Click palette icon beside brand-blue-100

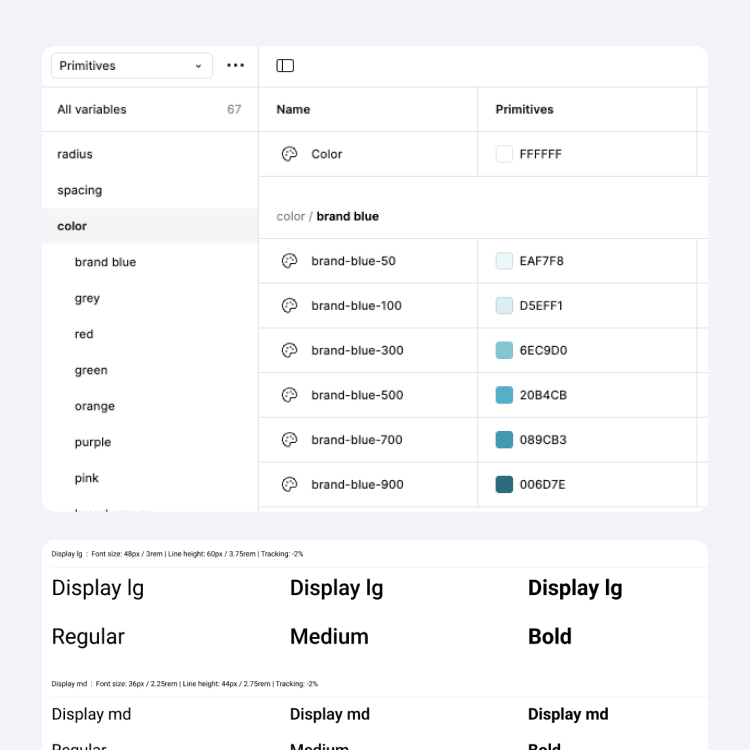(x=289, y=306)
